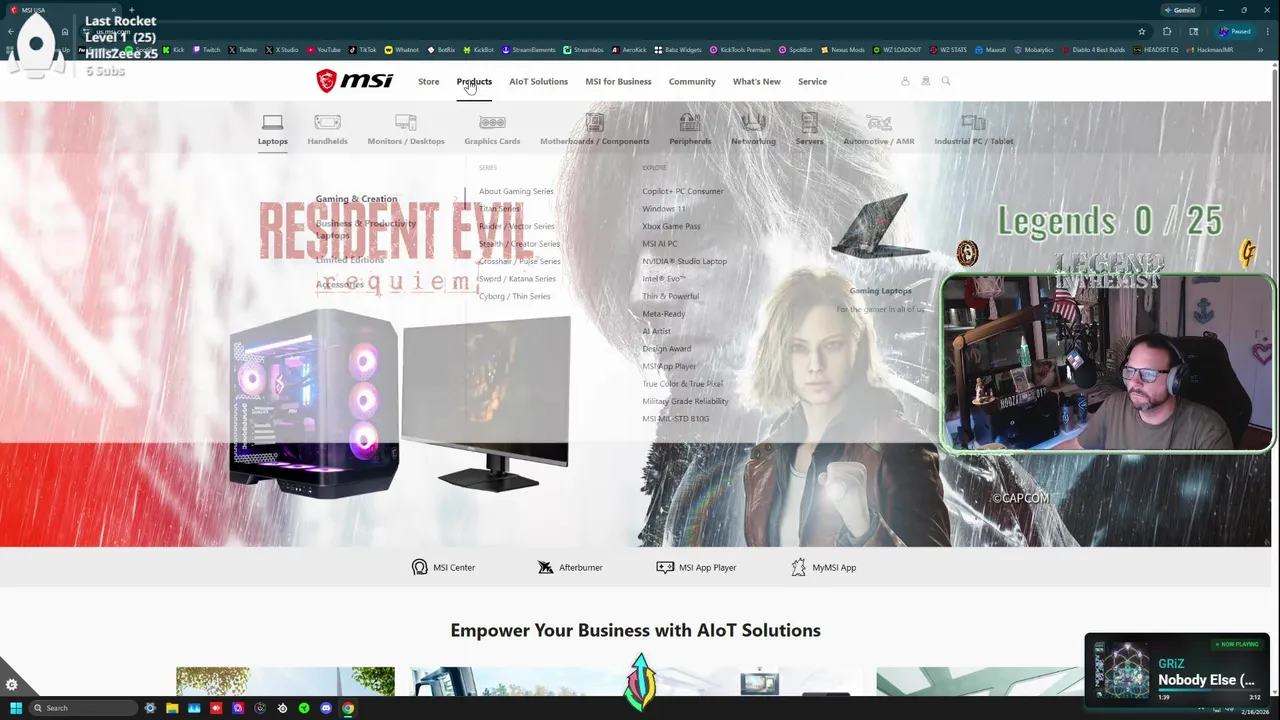1280x720 pixels.
Task: Open the Chrome extensions puzzle icon
Action: pyautogui.click(x=1166, y=31)
